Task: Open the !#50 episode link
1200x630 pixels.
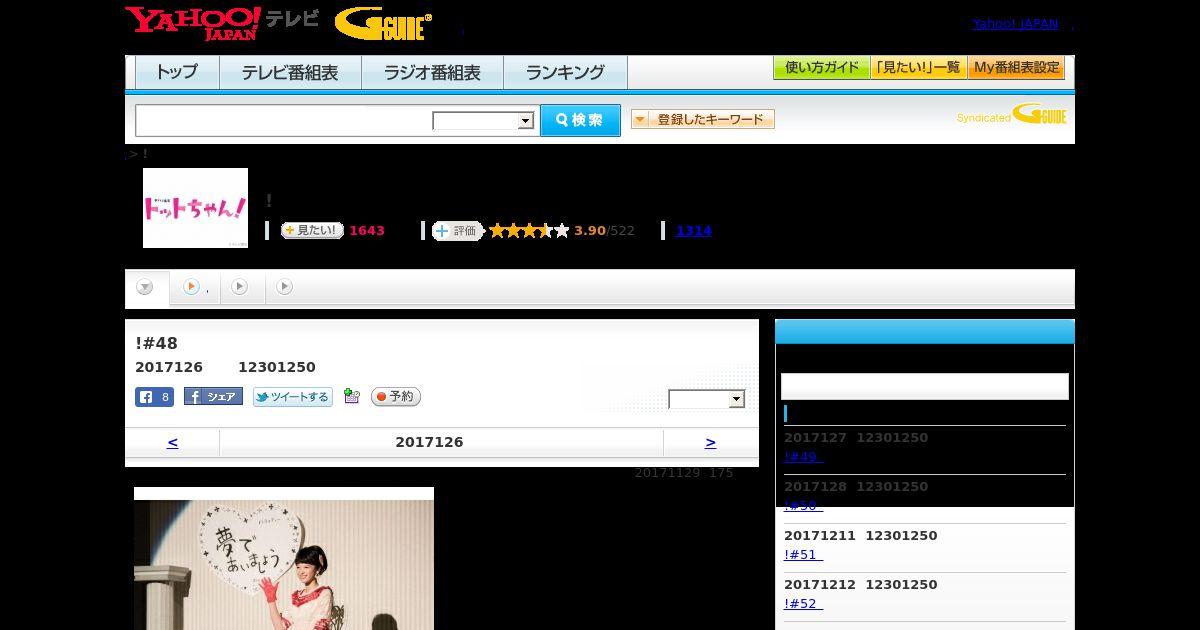Action: pos(803,506)
